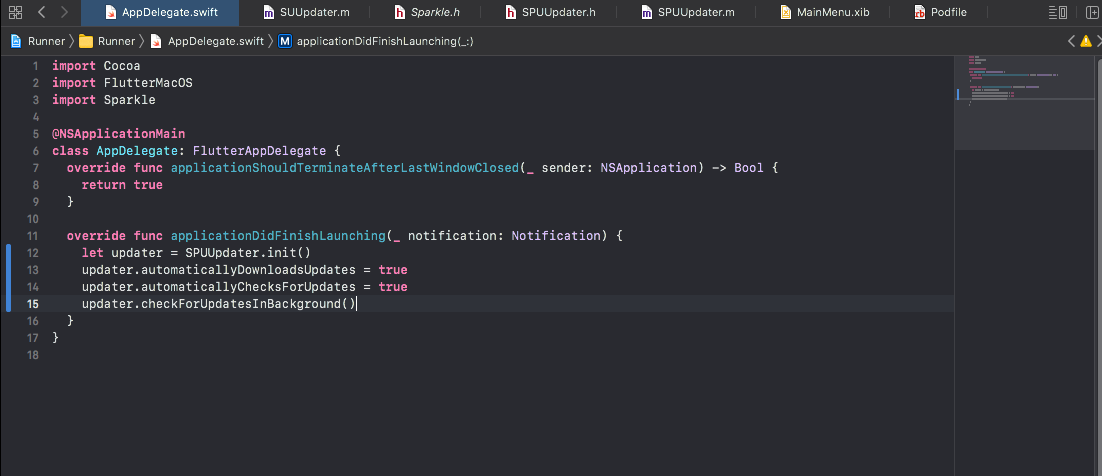Add a new editor pane
Viewport: 1102px width, 476px height.
tap(1093, 12)
